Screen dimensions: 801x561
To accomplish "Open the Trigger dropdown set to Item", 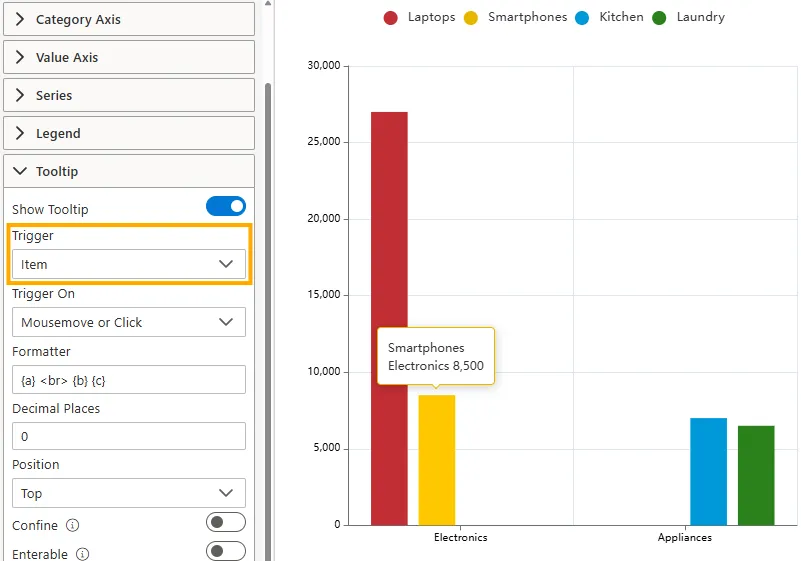I will [128, 264].
